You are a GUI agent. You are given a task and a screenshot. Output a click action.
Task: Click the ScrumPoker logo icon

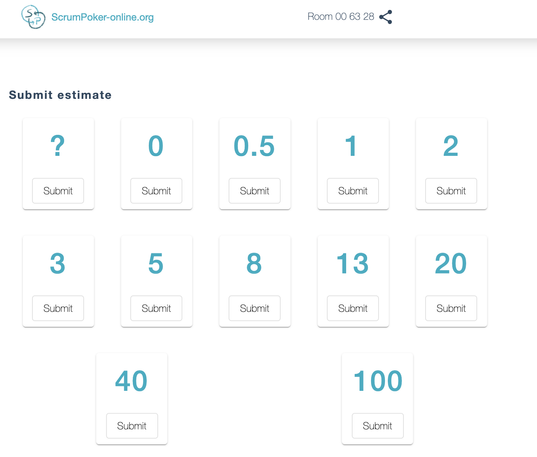tap(33, 17)
